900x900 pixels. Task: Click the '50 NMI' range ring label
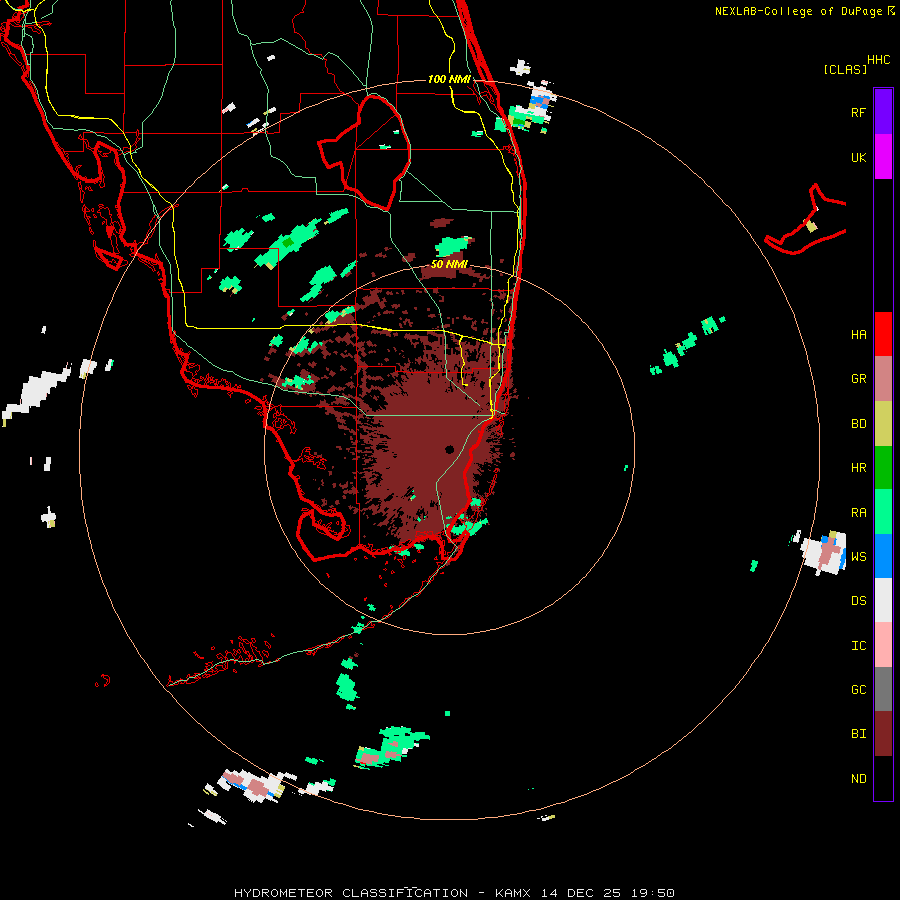pyautogui.click(x=449, y=264)
